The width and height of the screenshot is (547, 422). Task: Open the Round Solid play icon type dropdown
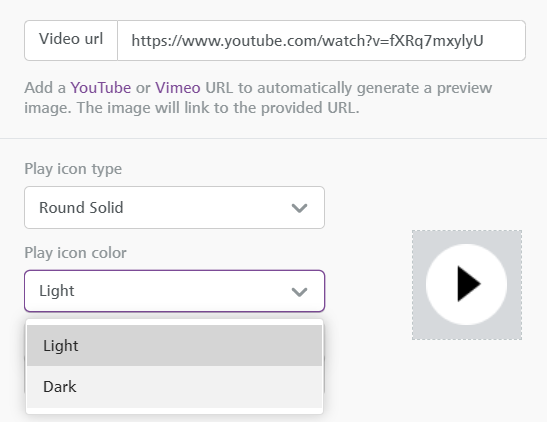[174, 208]
